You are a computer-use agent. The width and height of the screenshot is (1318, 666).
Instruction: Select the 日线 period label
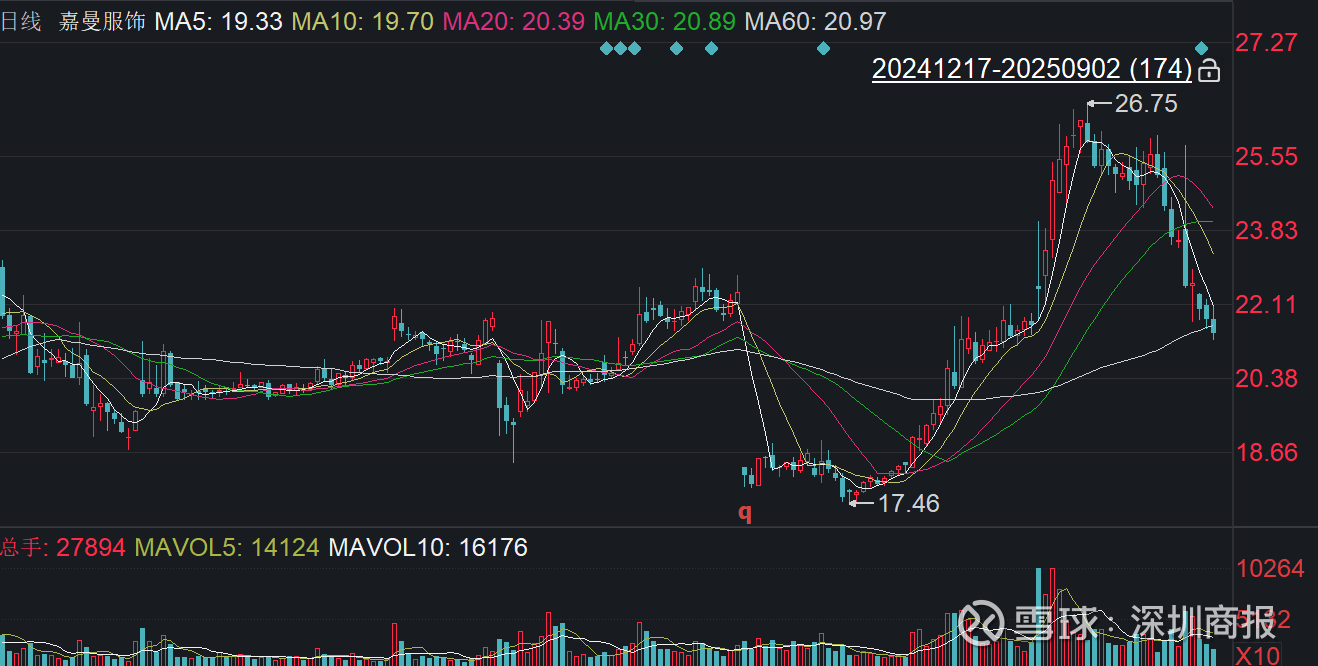click(x=20, y=21)
